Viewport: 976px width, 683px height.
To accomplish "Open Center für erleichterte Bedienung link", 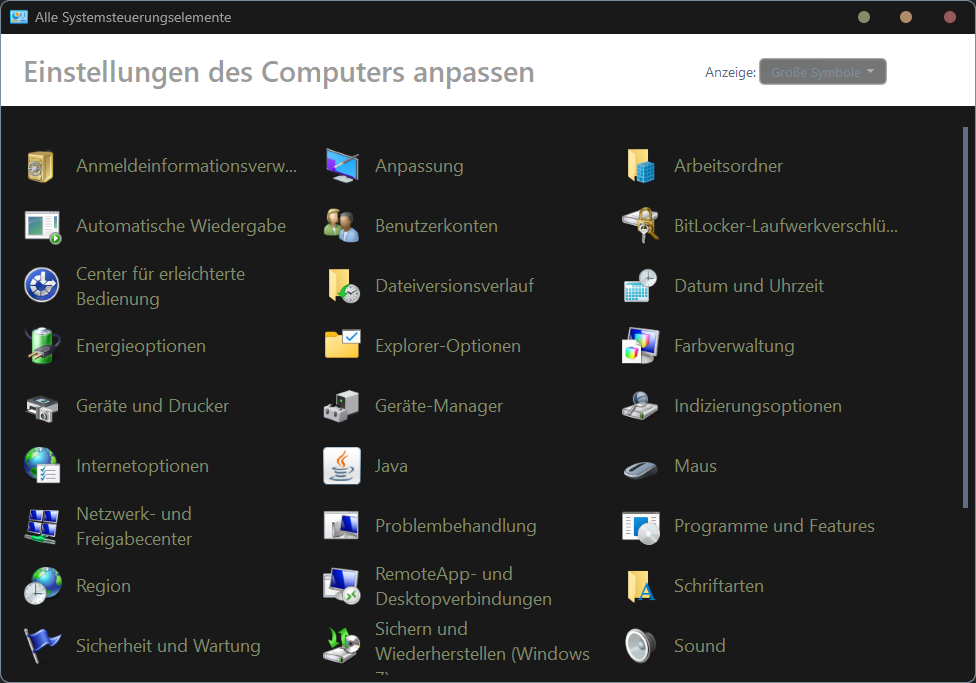I will (160, 286).
